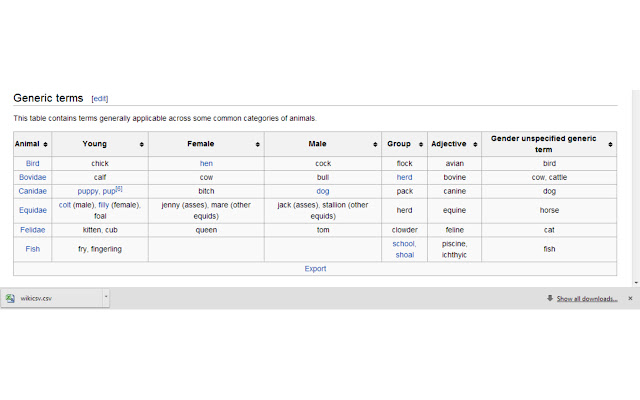Click the 'feline' cell
Image resolution: width=640 pixels, height=400 pixels.
pos(454,230)
